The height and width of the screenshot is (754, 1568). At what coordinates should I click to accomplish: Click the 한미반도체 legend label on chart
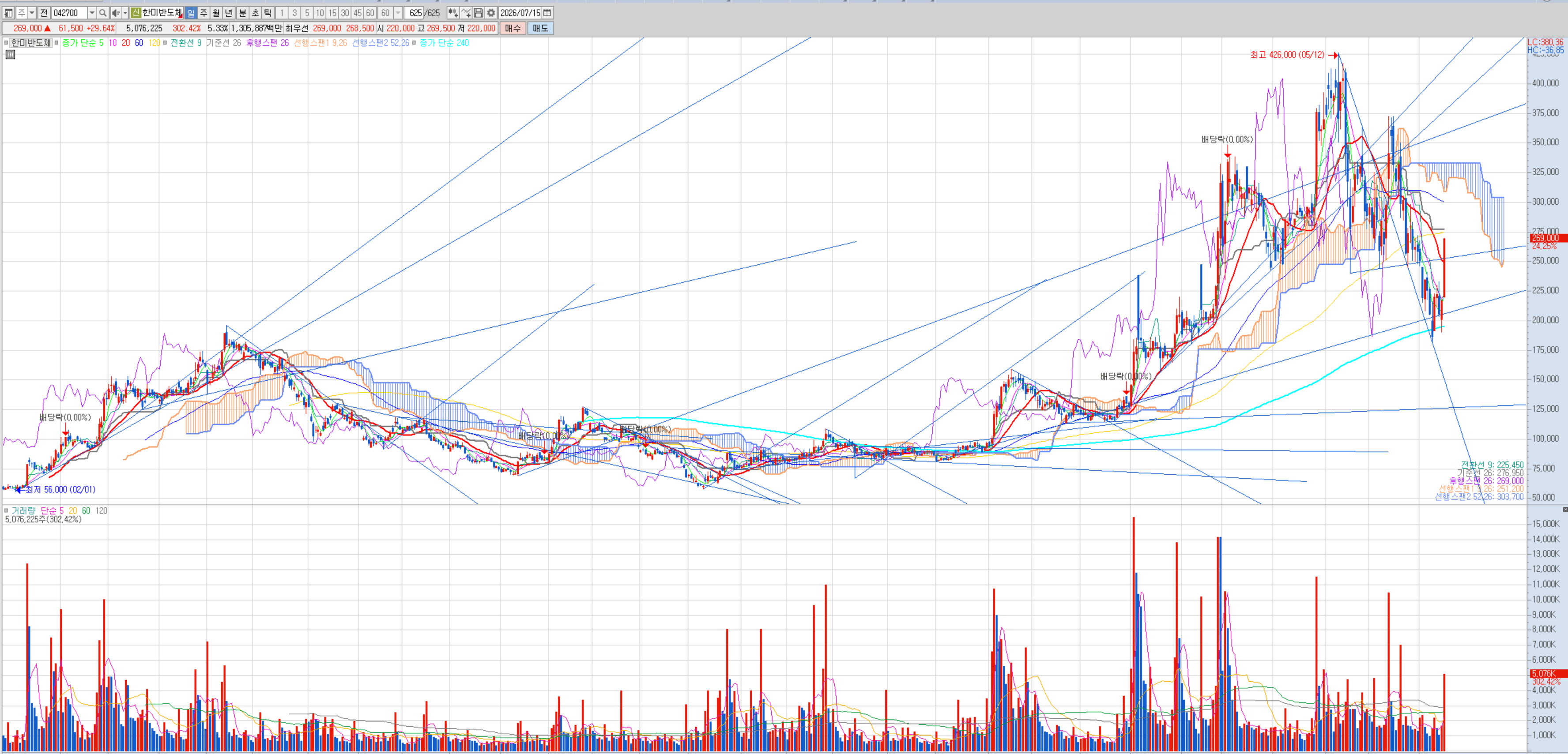pyautogui.click(x=31, y=43)
